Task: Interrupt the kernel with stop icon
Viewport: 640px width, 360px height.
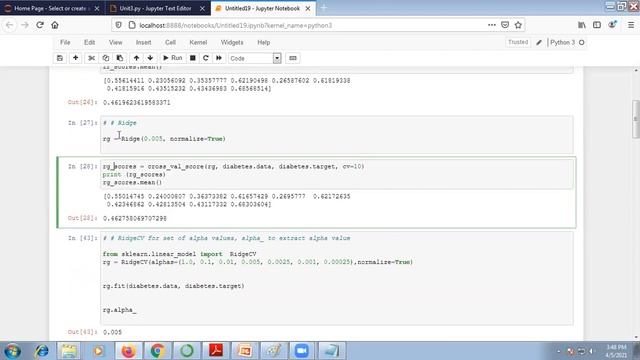Action: pyautogui.click(x=193, y=58)
